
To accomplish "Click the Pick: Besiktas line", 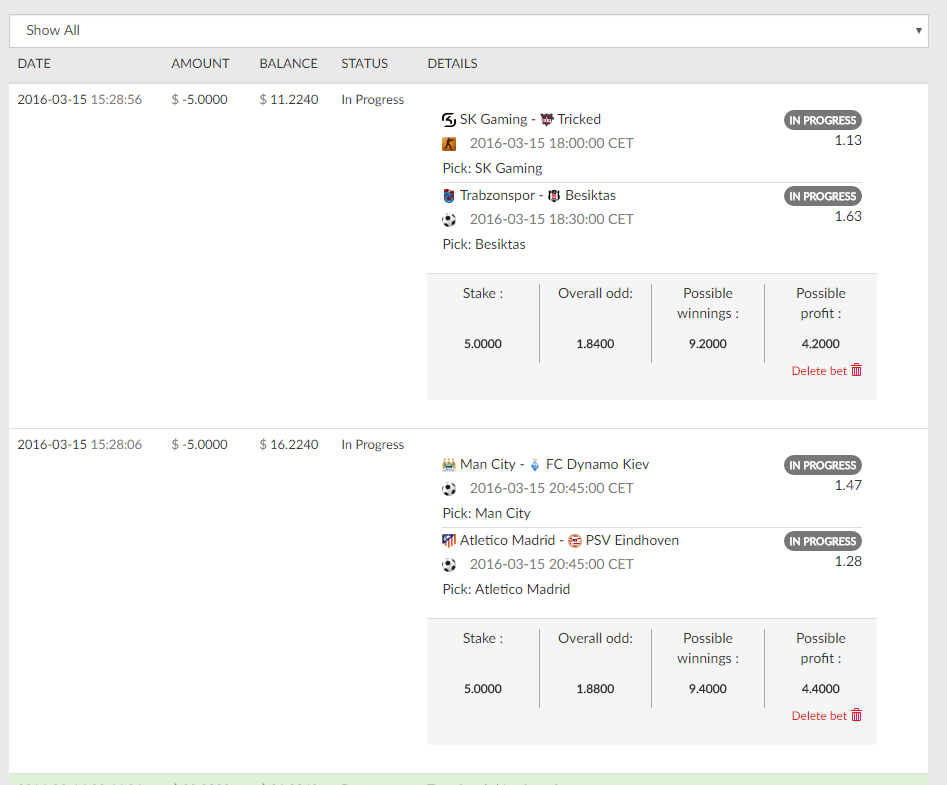I will pyautogui.click(x=484, y=245).
